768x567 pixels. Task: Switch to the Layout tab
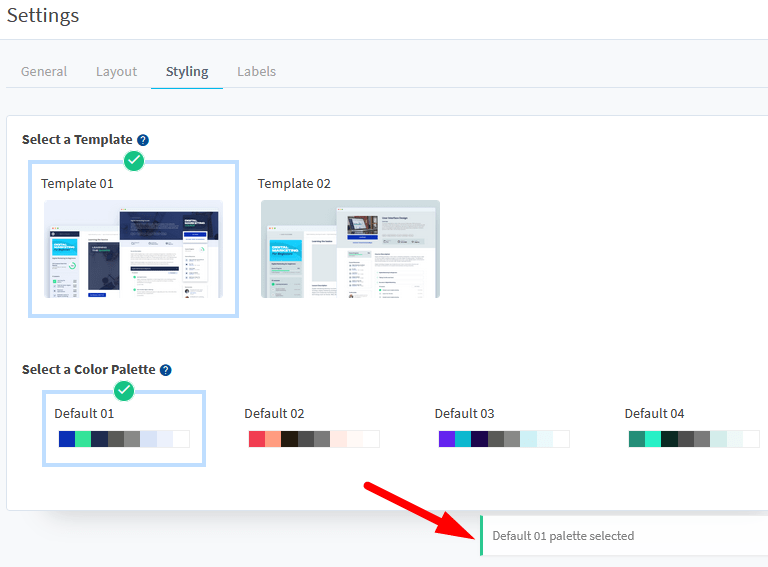117,71
